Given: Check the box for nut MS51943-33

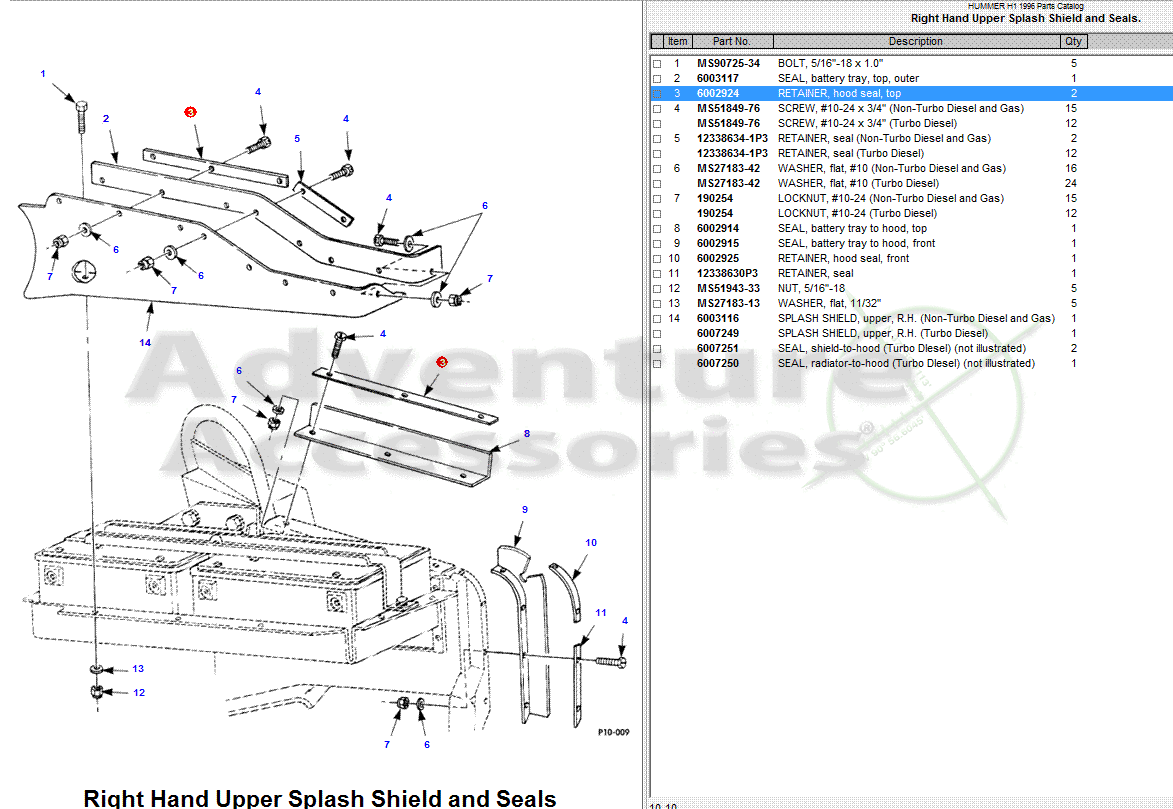Looking at the screenshot, I should click(x=657, y=289).
